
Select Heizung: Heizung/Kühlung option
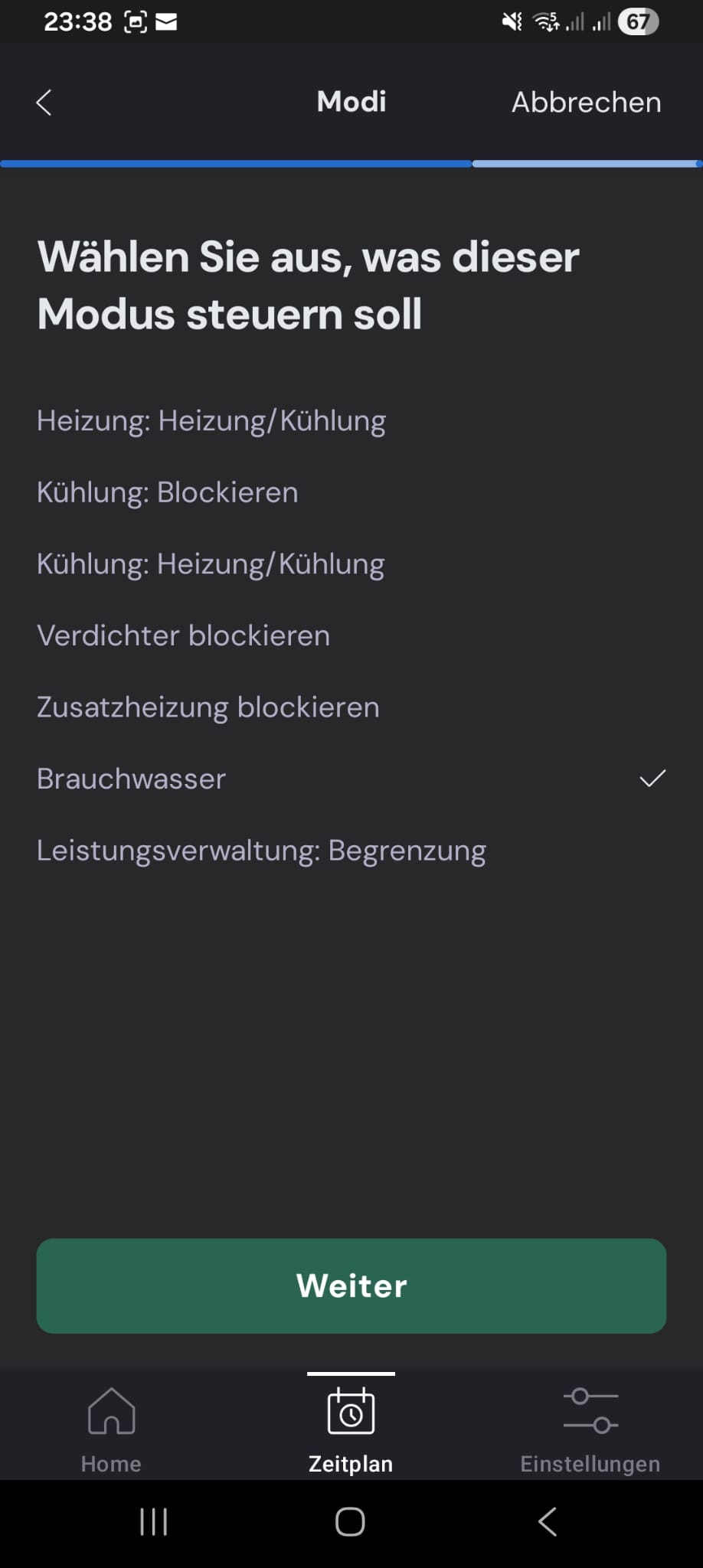pos(211,421)
